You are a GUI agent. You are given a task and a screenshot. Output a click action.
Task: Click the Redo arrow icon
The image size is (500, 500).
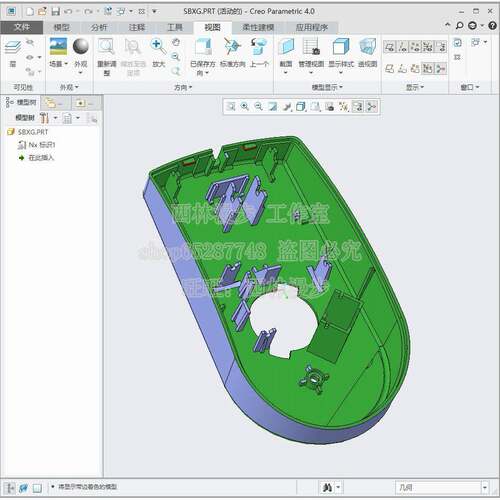point(88,12)
